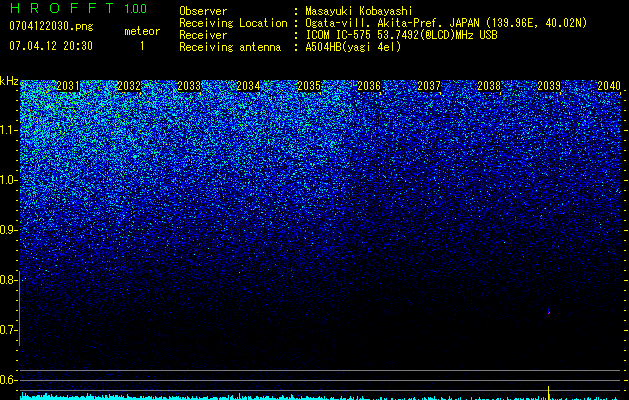The image size is (629, 400).
Task: Click the 0.9 kHz axis label
Action: 9,230
